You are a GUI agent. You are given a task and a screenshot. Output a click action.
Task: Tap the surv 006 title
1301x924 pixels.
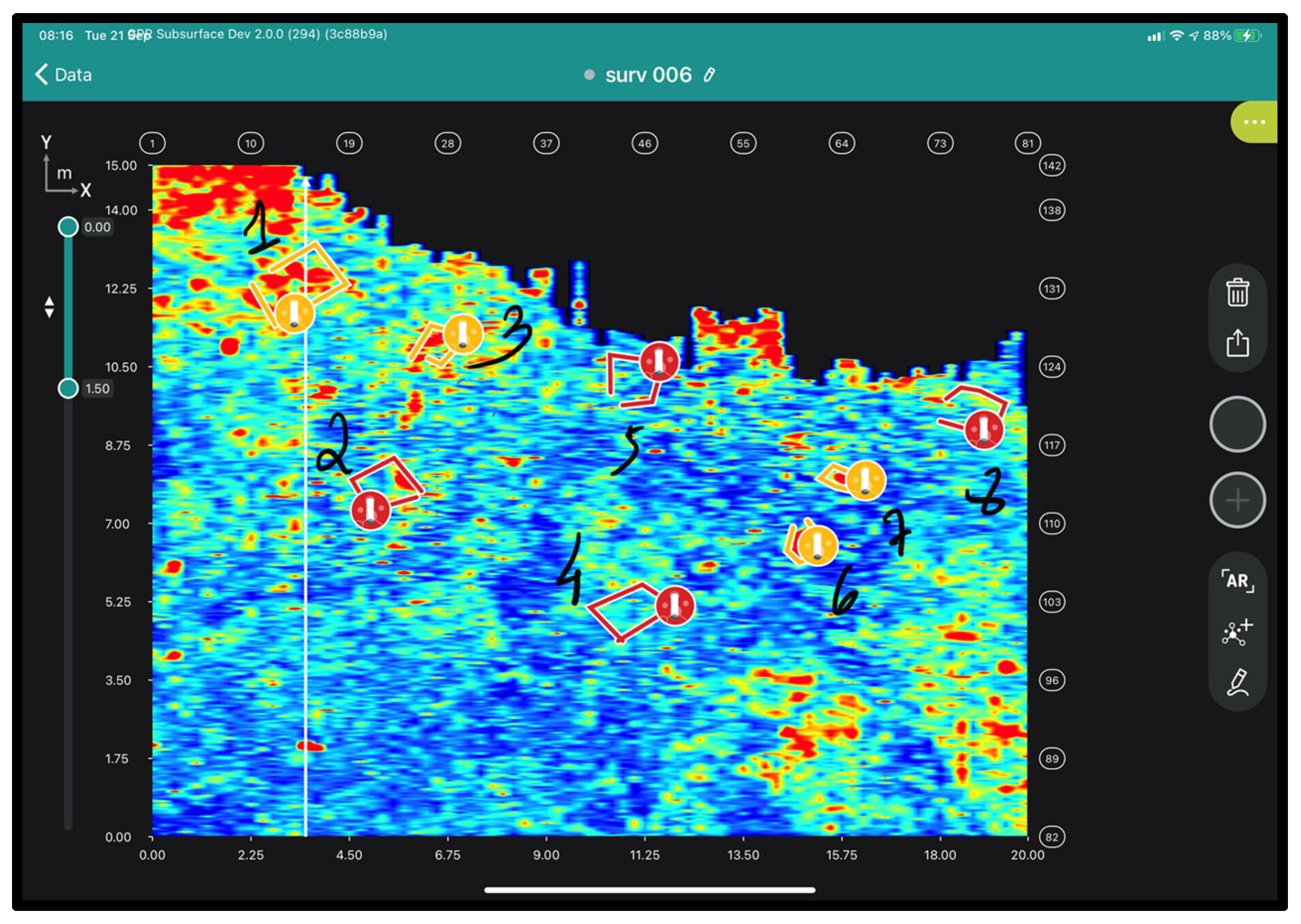click(648, 75)
